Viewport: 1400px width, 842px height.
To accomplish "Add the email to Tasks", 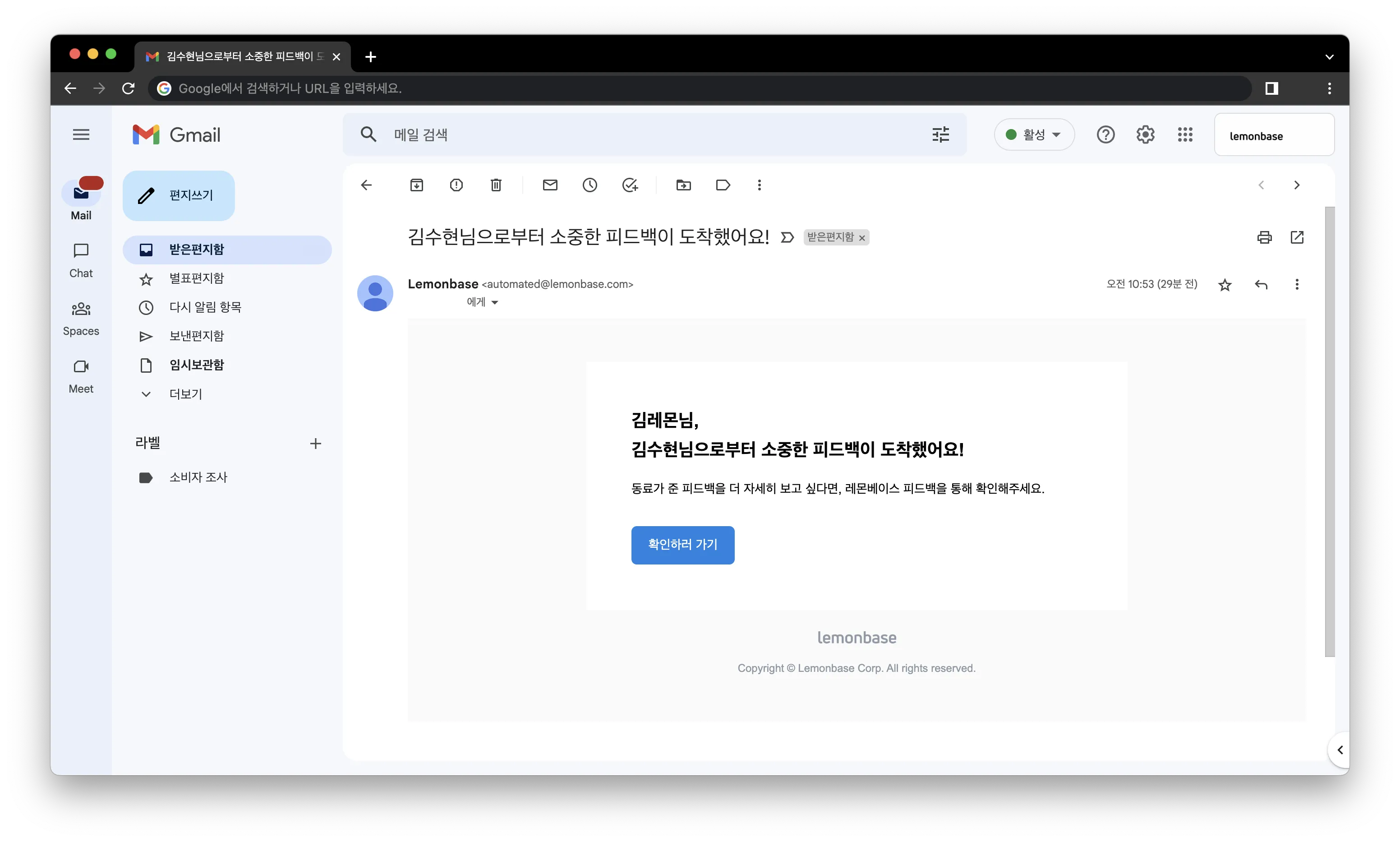I will pos(629,185).
